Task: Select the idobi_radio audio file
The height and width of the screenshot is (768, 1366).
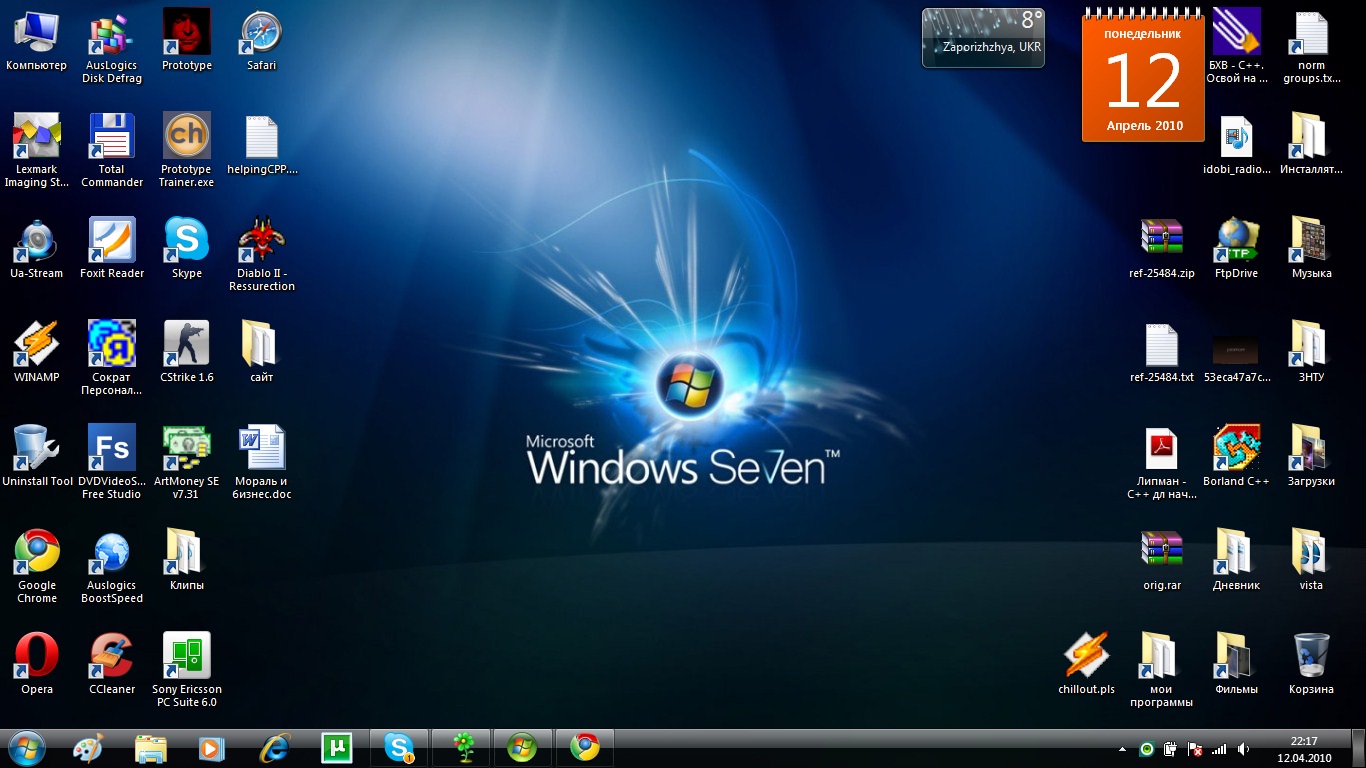Action: pyautogui.click(x=1237, y=144)
